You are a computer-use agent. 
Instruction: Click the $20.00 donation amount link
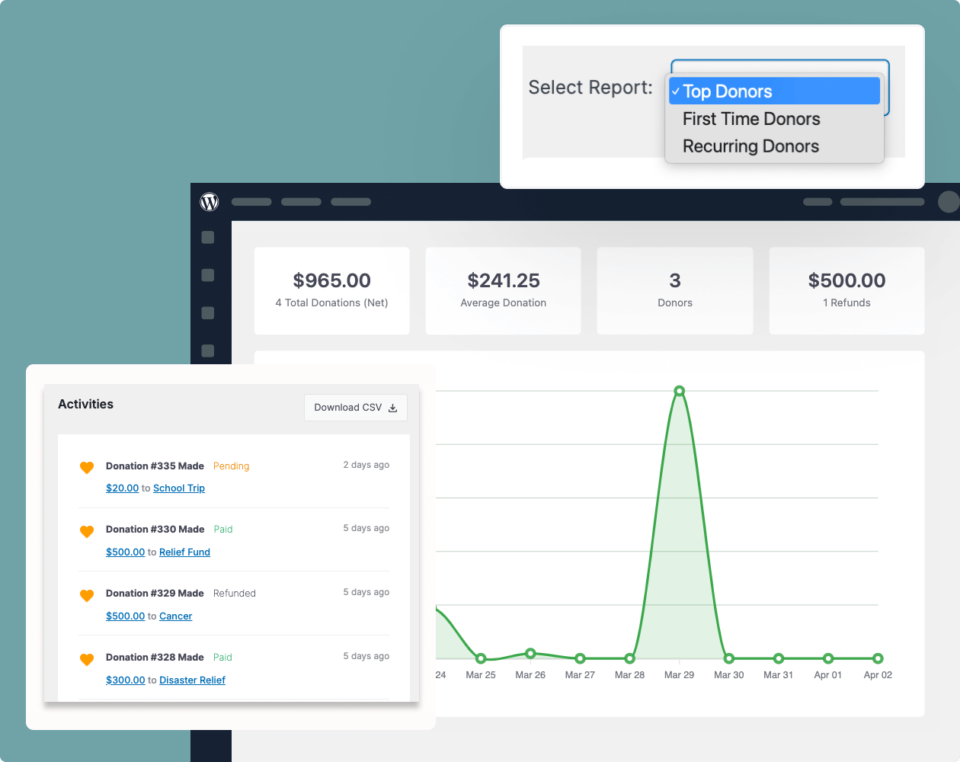tap(122, 488)
